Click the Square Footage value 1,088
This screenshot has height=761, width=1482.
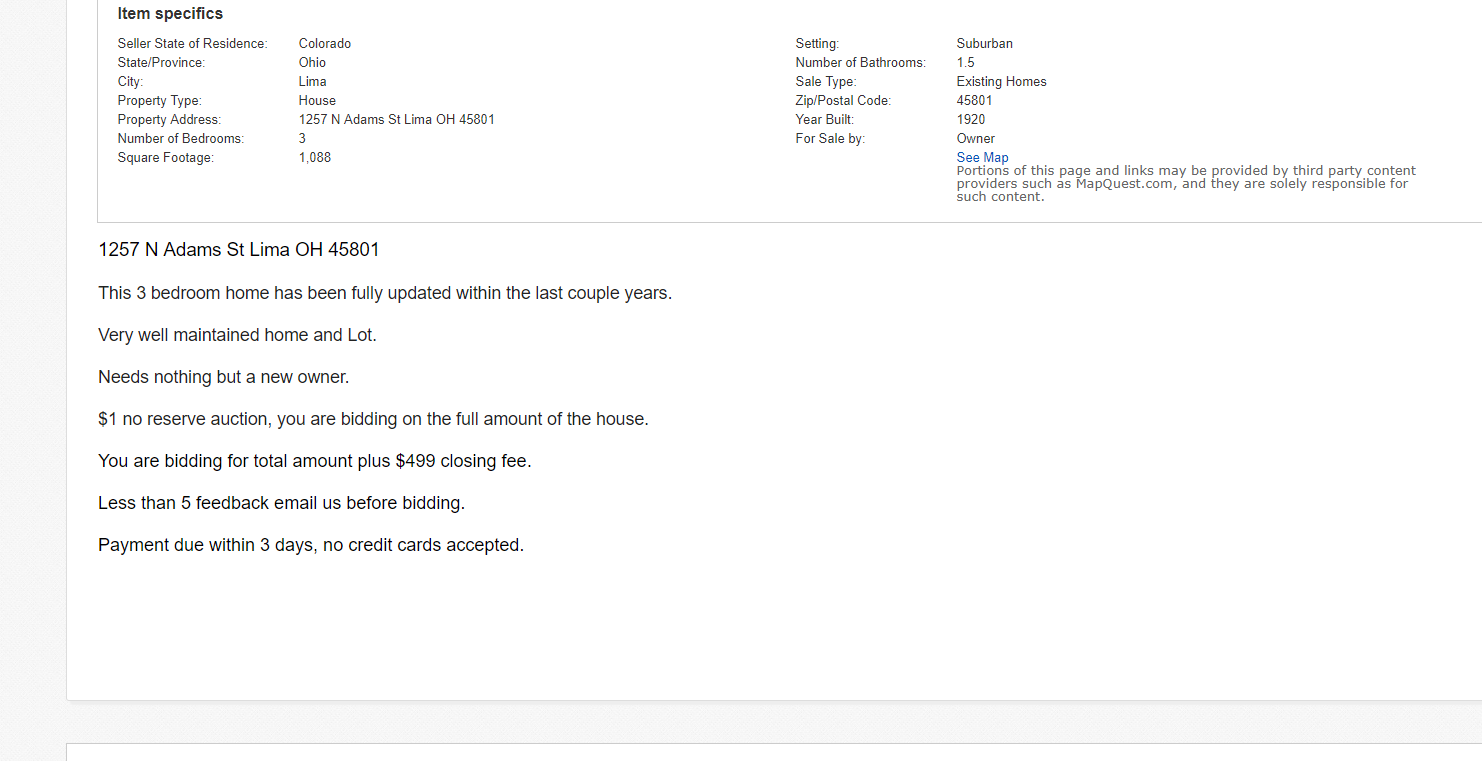pos(315,157)
